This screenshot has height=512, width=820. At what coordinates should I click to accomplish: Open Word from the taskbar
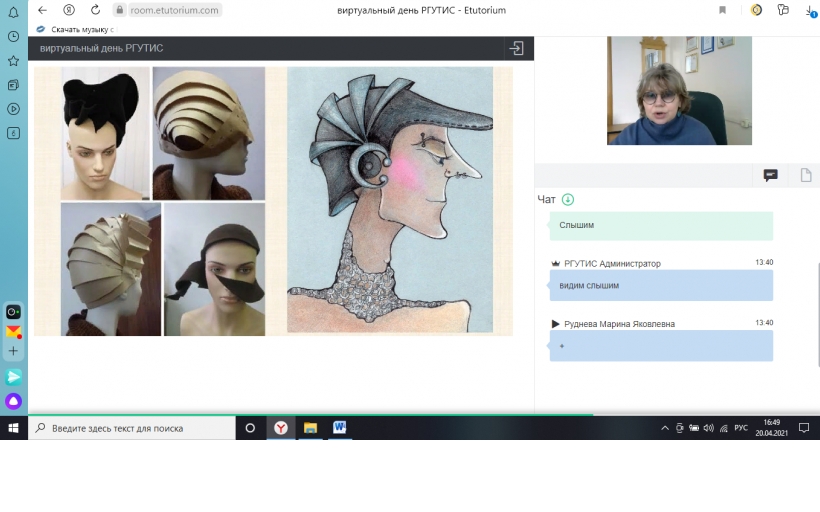[x=339, y=428]
